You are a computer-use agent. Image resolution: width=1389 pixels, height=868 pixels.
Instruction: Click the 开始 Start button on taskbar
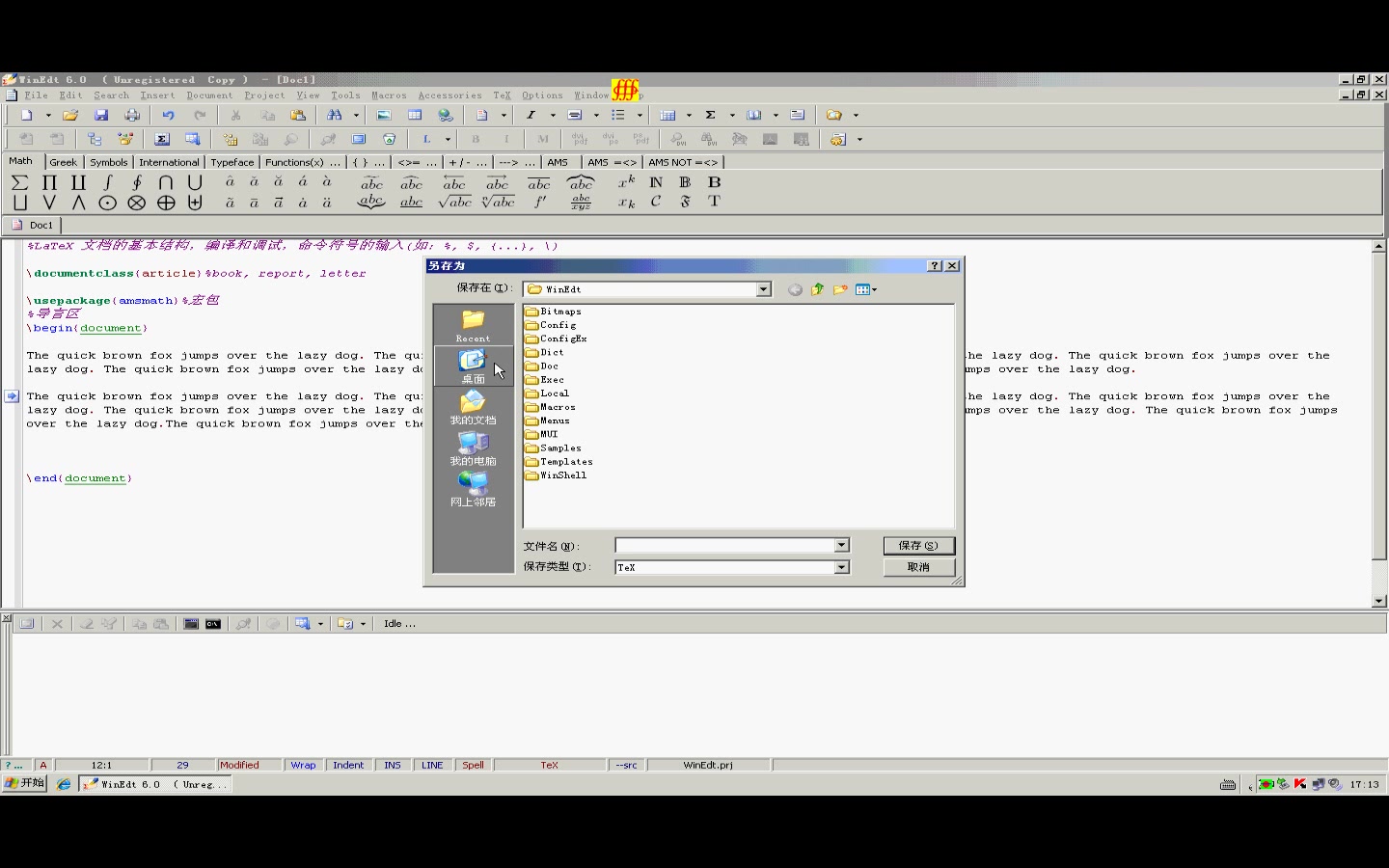24,784
